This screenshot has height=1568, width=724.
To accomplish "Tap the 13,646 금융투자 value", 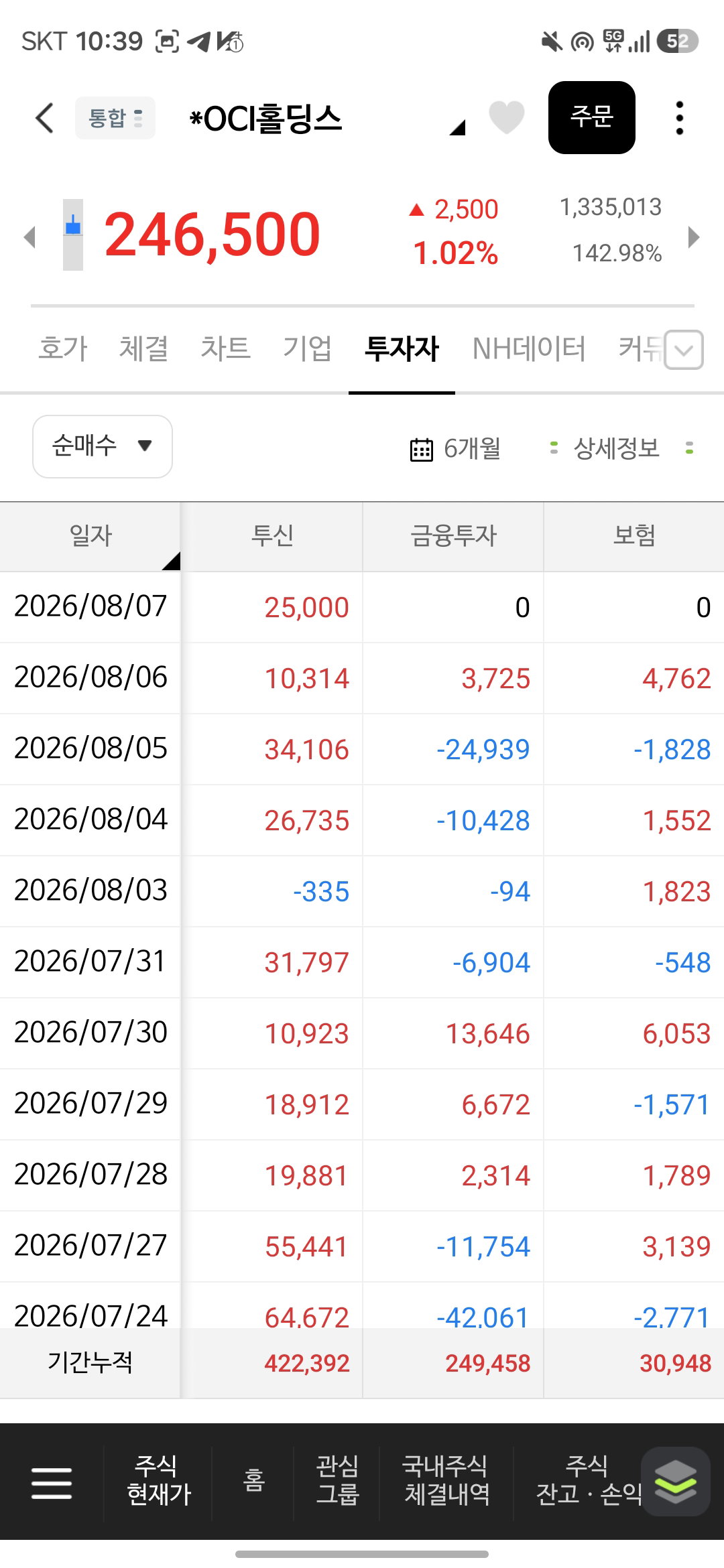I will click(x=488, y=1034).
